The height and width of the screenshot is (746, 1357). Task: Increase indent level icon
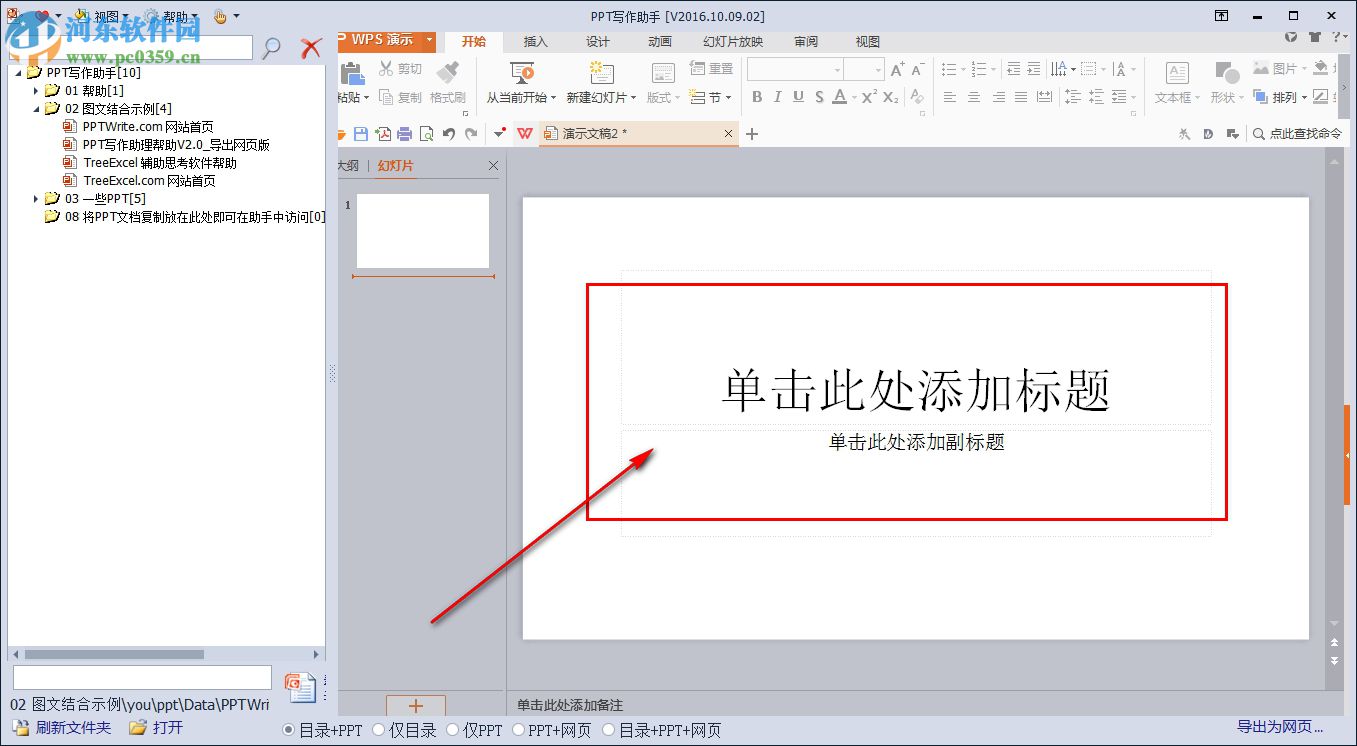tap(1035, 69)
